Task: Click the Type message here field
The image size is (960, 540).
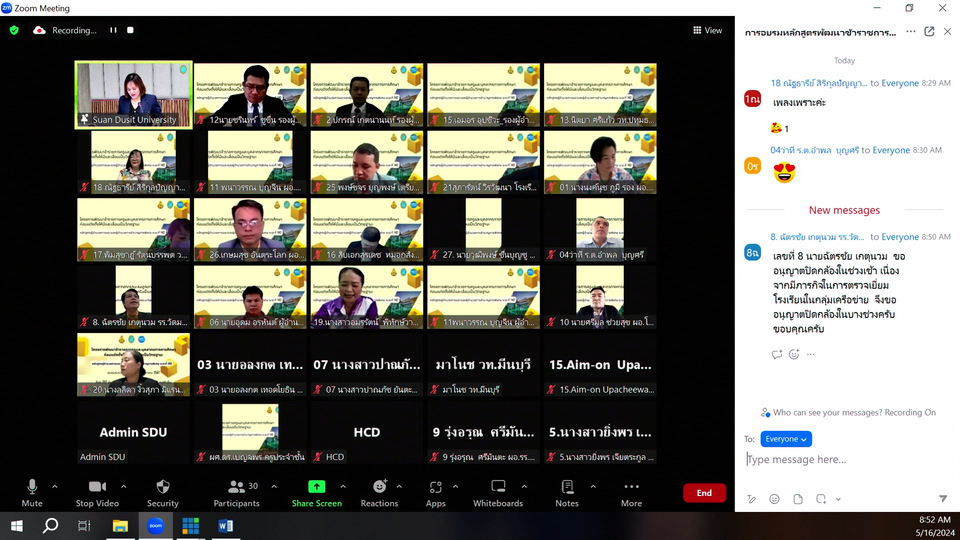Action: pyautogui.click(x=847, y=459)
